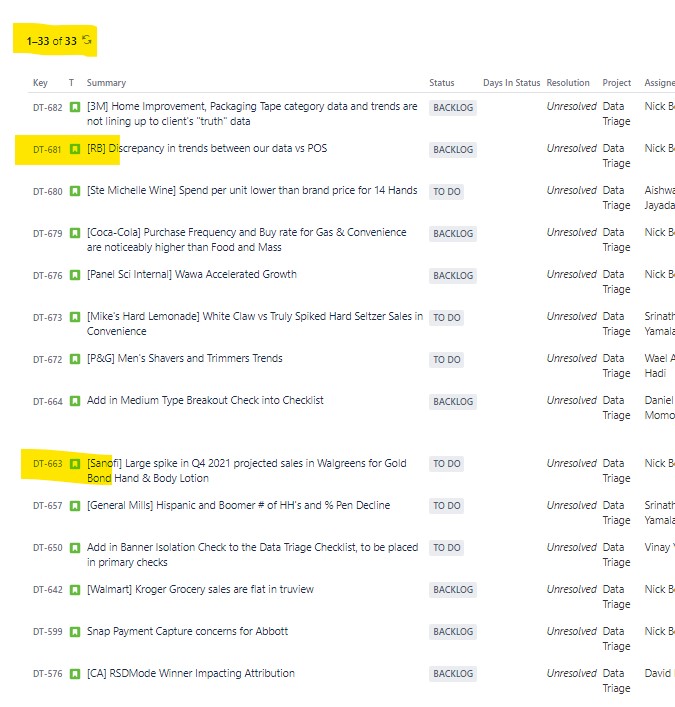Sort by the Project column header
This screenshot has width=675, height=707.
coord(616,83)
